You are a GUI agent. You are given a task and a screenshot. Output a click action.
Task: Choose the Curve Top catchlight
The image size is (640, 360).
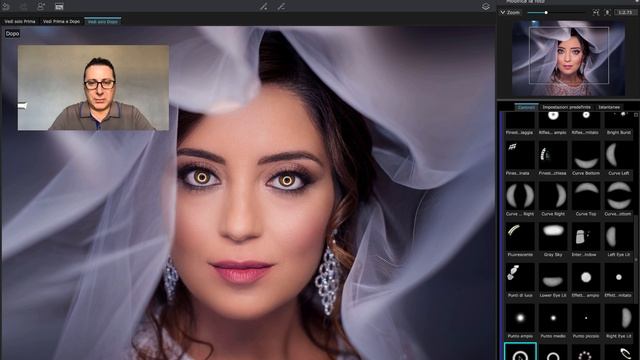coord(586,199)
